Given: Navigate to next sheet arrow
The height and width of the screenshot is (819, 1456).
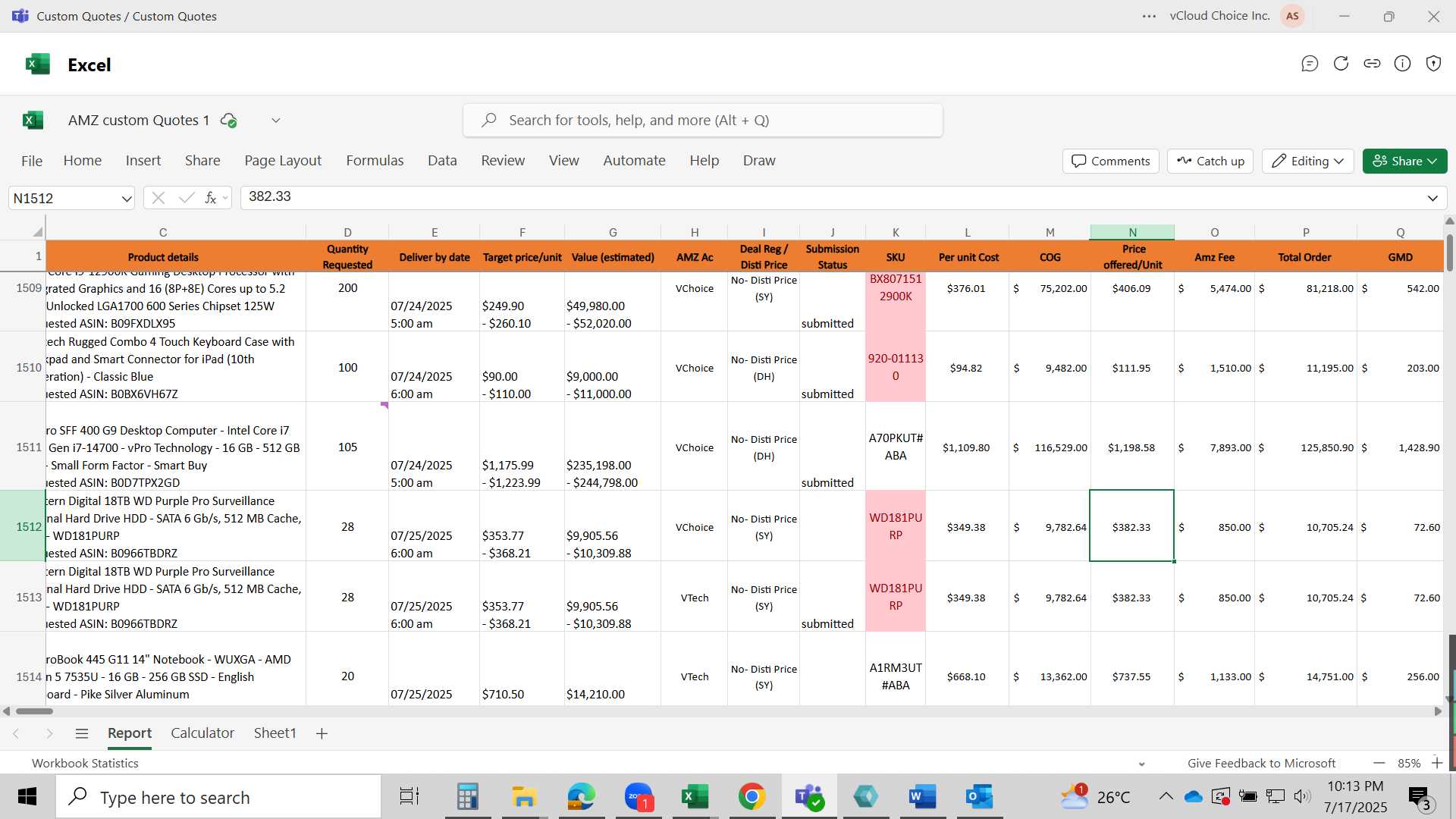Looking at the screenshot, I should click(x=49, y=733).
